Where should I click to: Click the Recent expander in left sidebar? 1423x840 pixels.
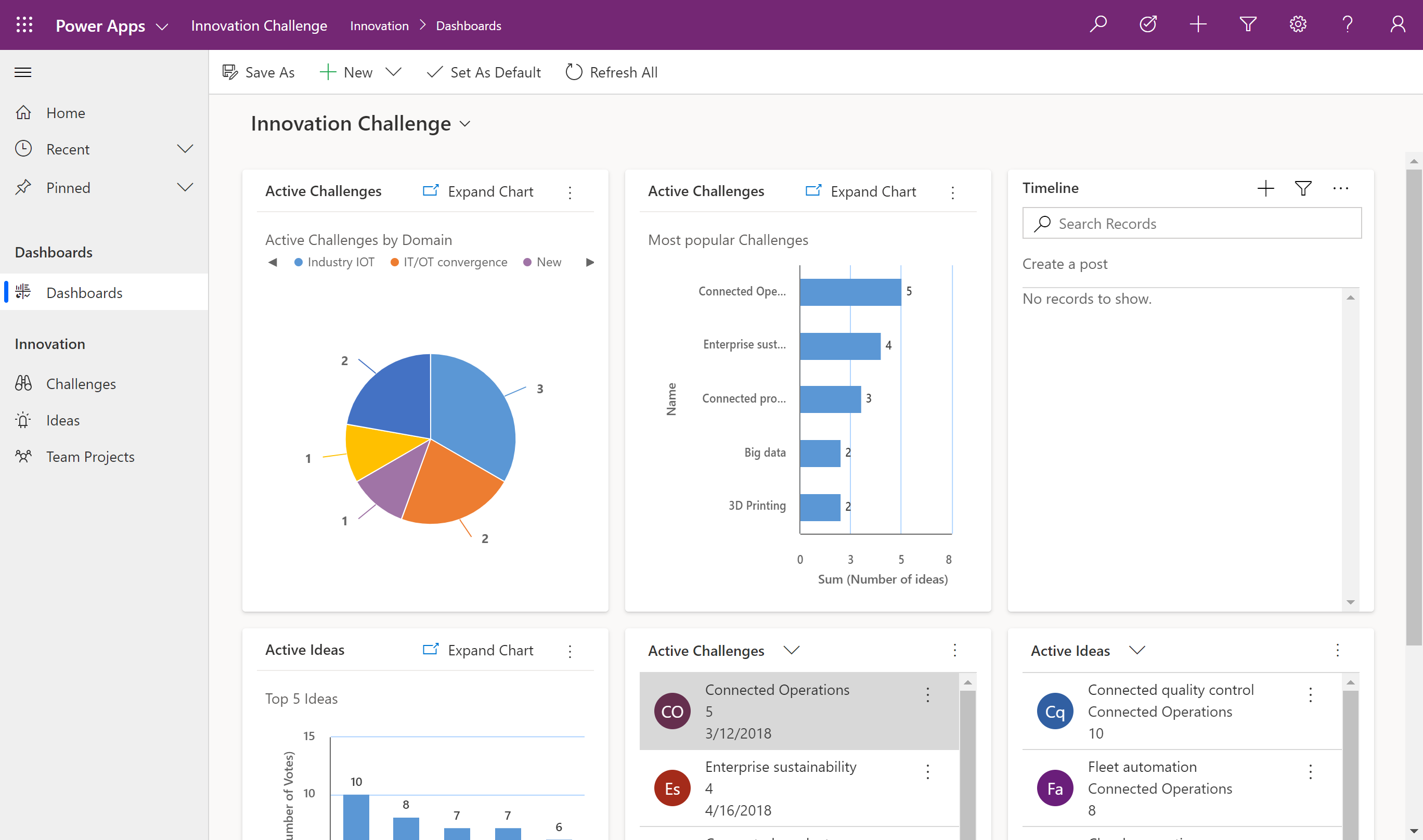[183, 148]
